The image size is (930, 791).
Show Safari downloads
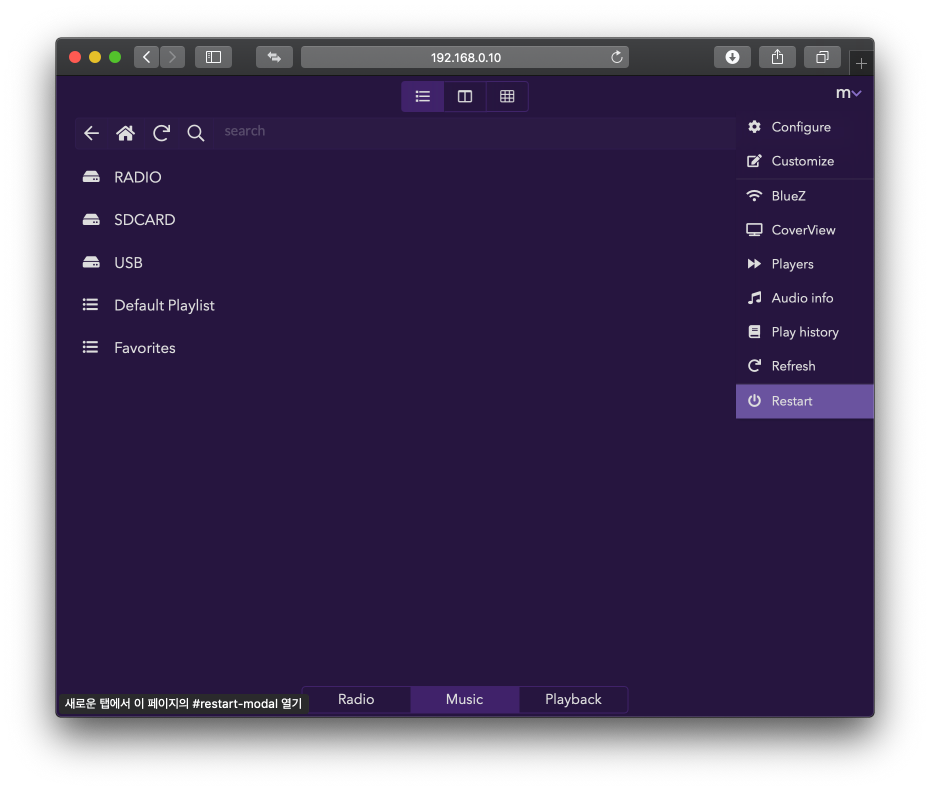point(732,57)
